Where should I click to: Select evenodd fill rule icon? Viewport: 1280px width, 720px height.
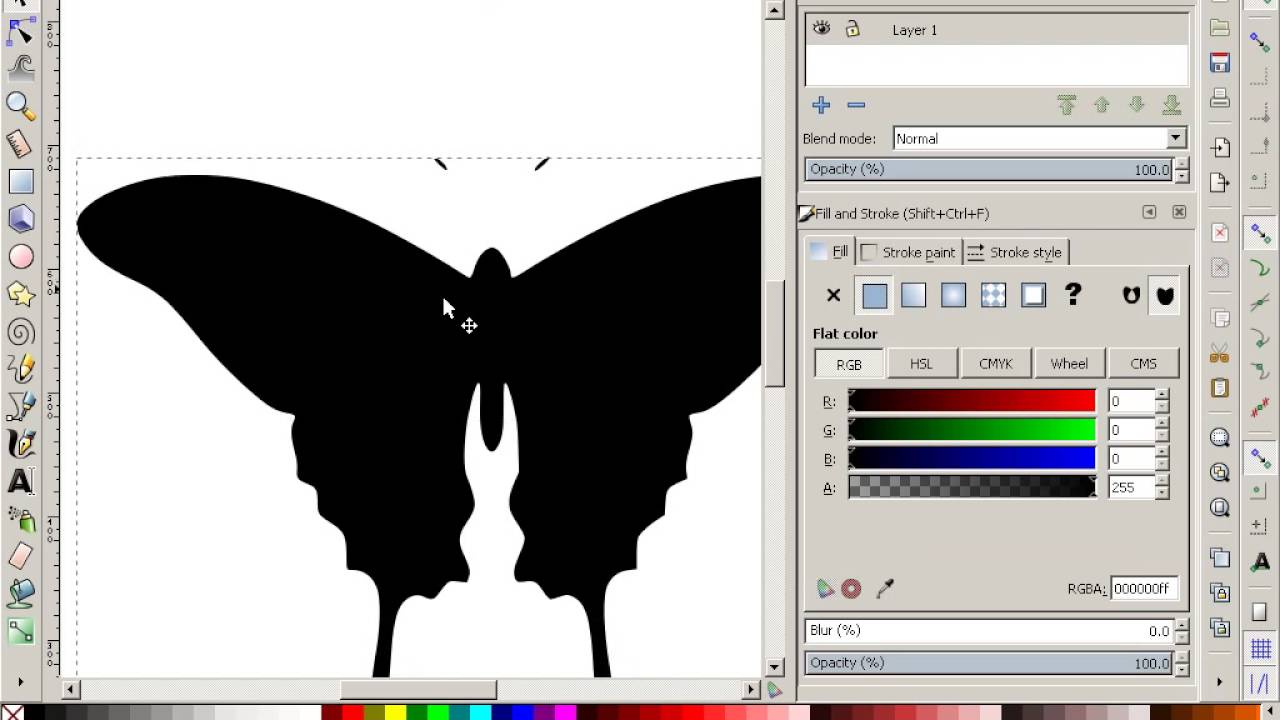1131,295
